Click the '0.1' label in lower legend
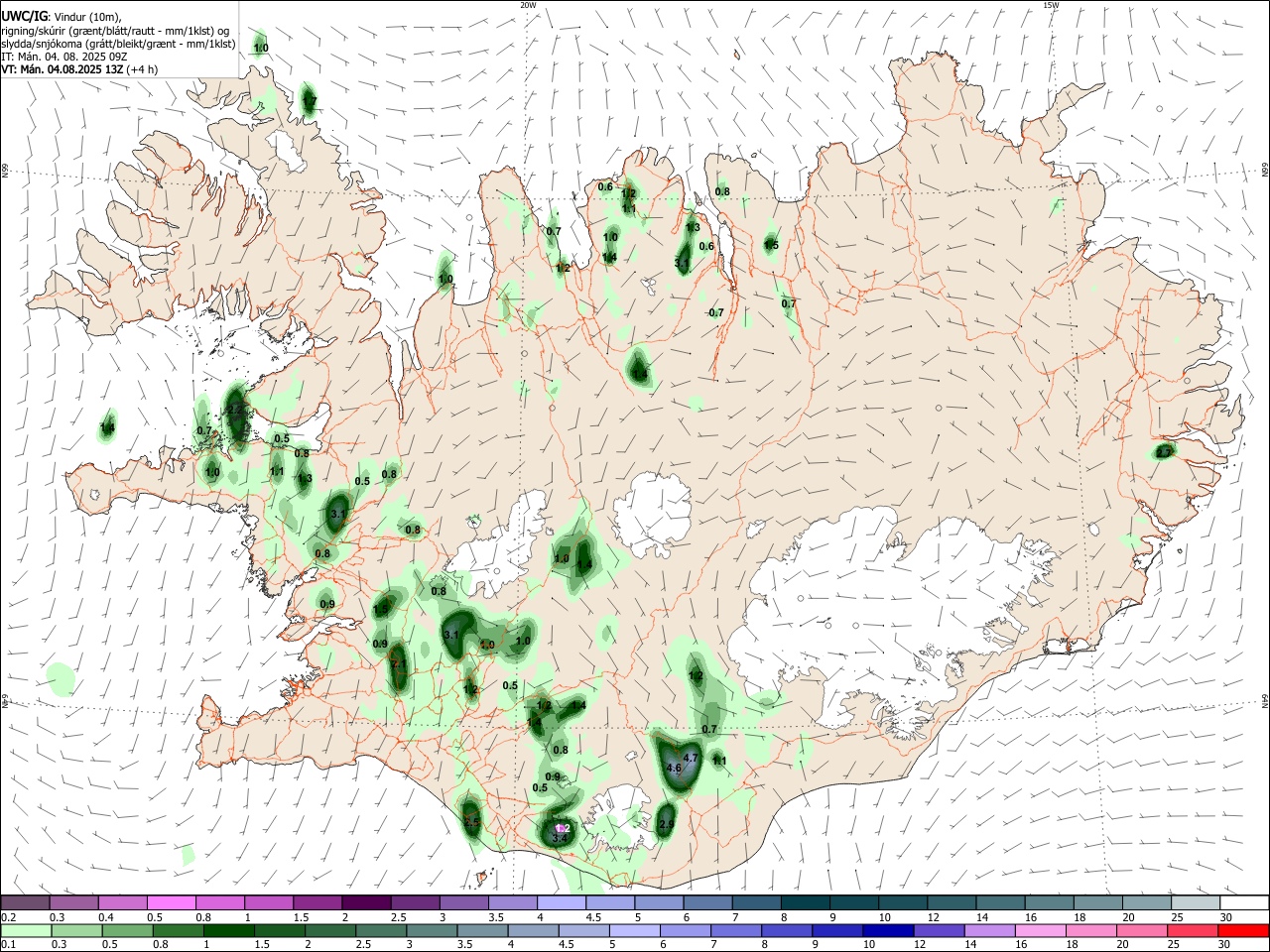 click(x=8, y=945)
